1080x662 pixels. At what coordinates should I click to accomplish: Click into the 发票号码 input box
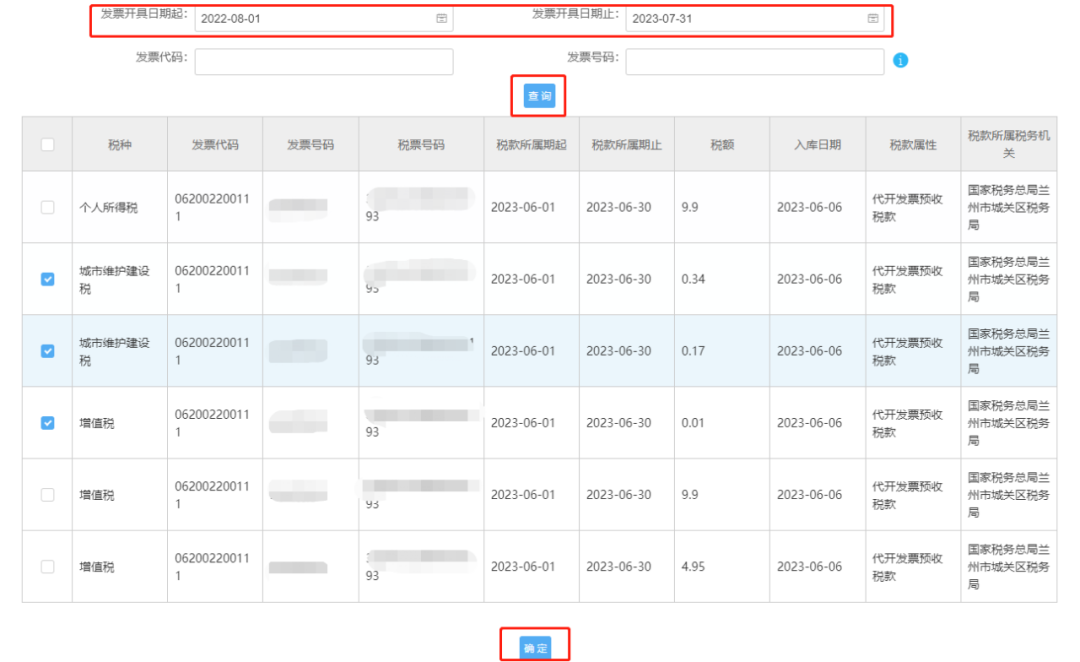[755, 61]
